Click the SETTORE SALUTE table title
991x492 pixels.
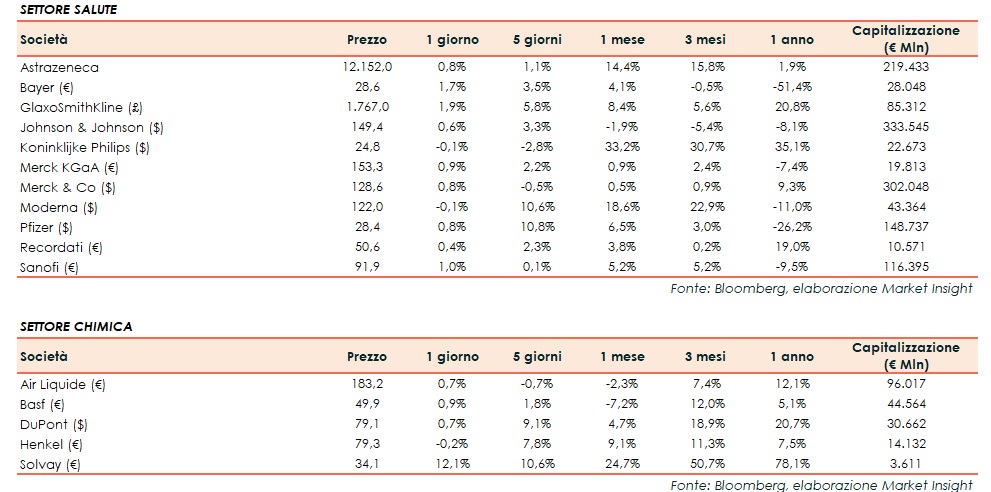coord(62,8)
